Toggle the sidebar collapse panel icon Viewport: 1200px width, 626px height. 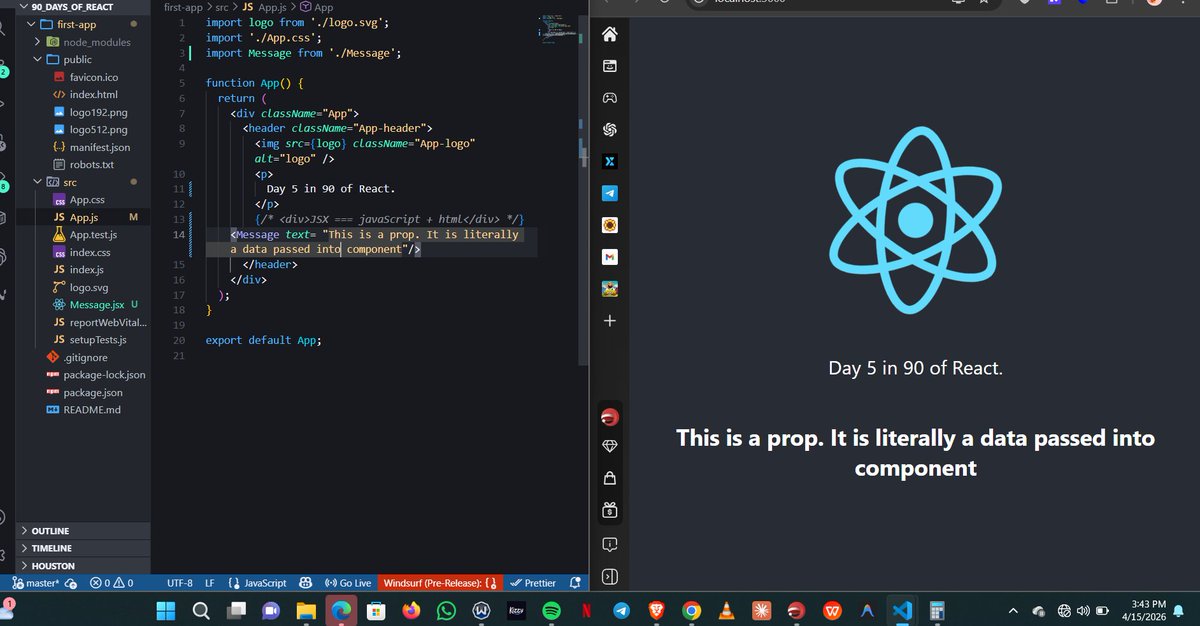pos(610,577)
